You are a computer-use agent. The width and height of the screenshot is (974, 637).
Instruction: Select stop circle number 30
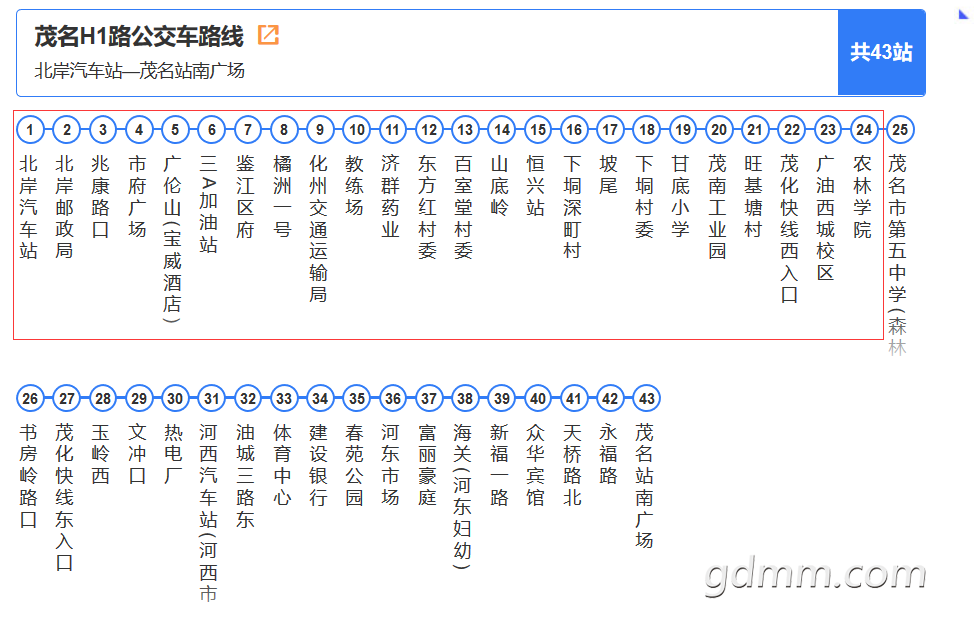[175, 398]
